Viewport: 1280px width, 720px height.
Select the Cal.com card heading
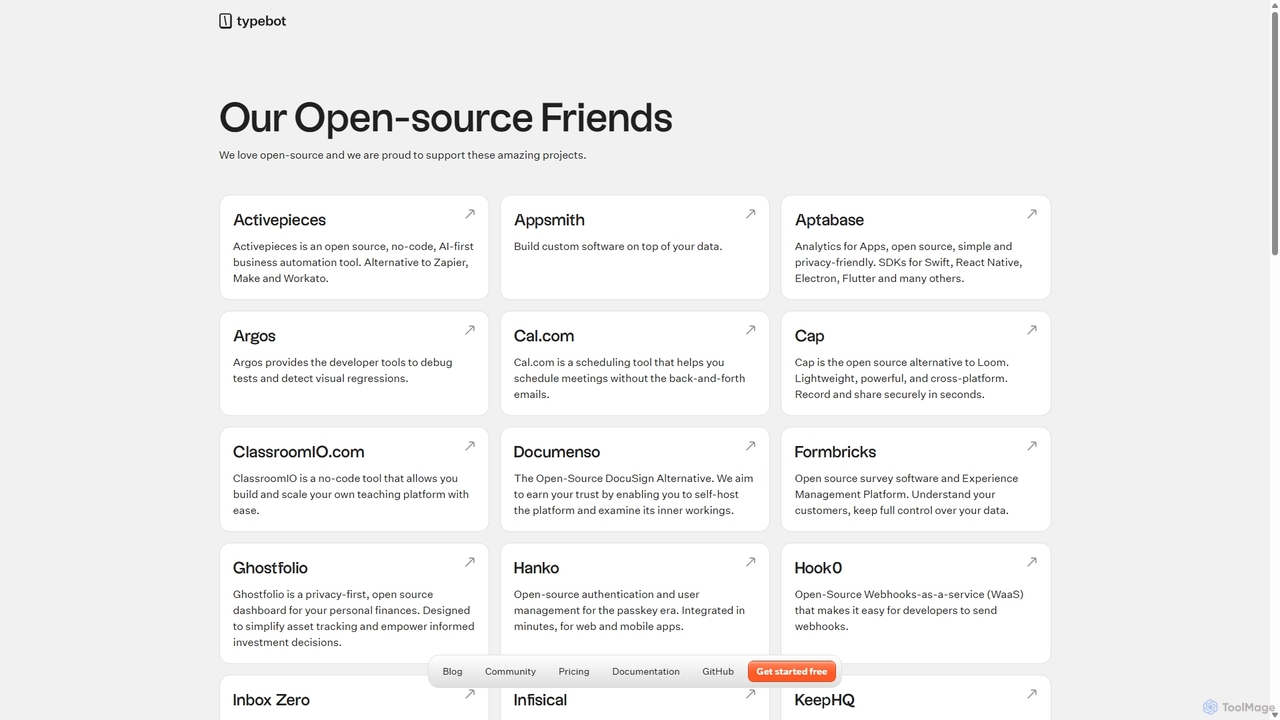(544, 336)
